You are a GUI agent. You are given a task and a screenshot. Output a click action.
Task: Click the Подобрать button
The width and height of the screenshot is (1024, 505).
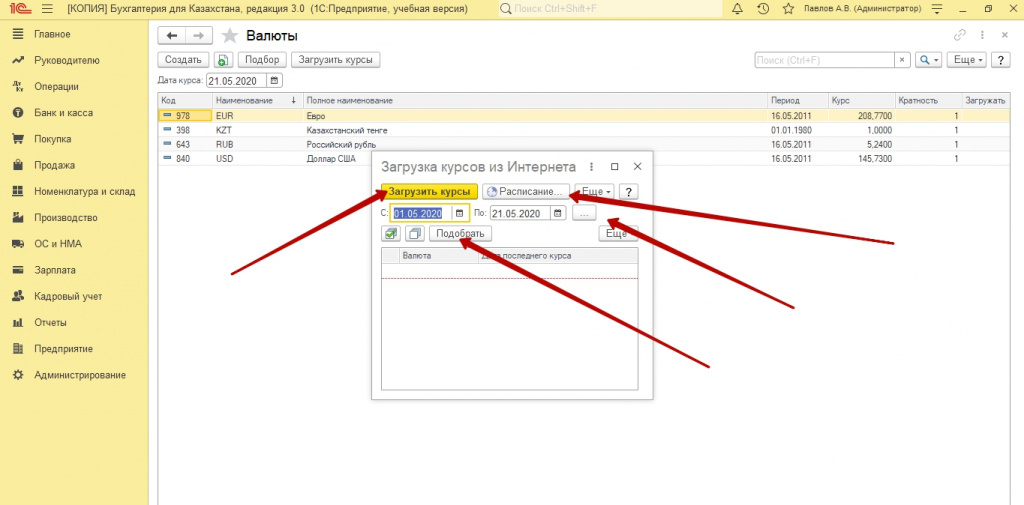coord(460,234)
